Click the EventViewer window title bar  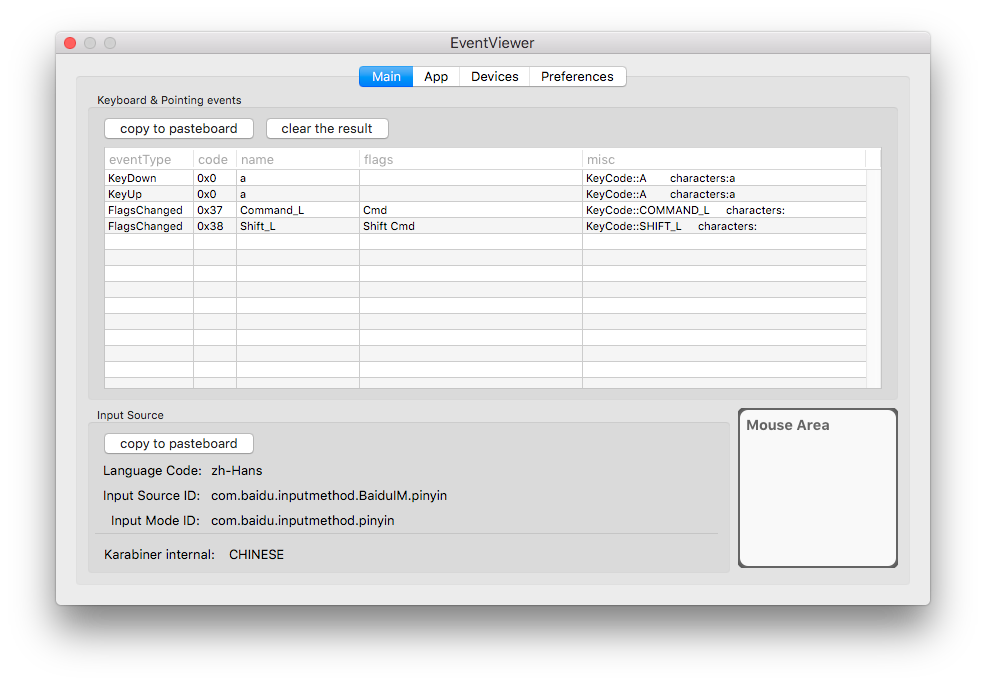tap(492, 43)
